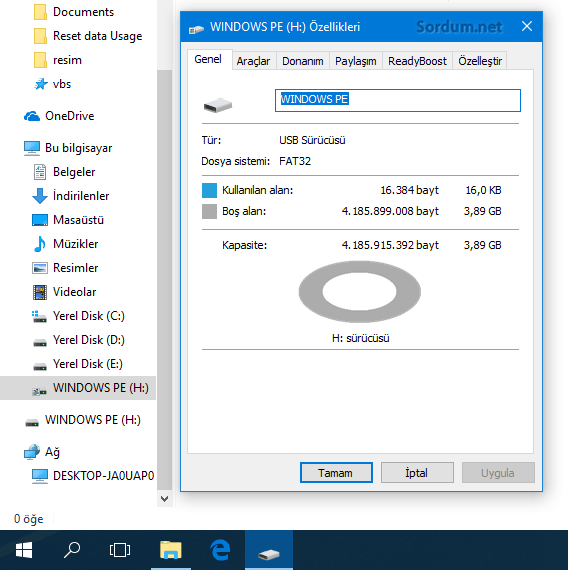Click the İndirilenler download arrow icon

(x=40, y=196)
